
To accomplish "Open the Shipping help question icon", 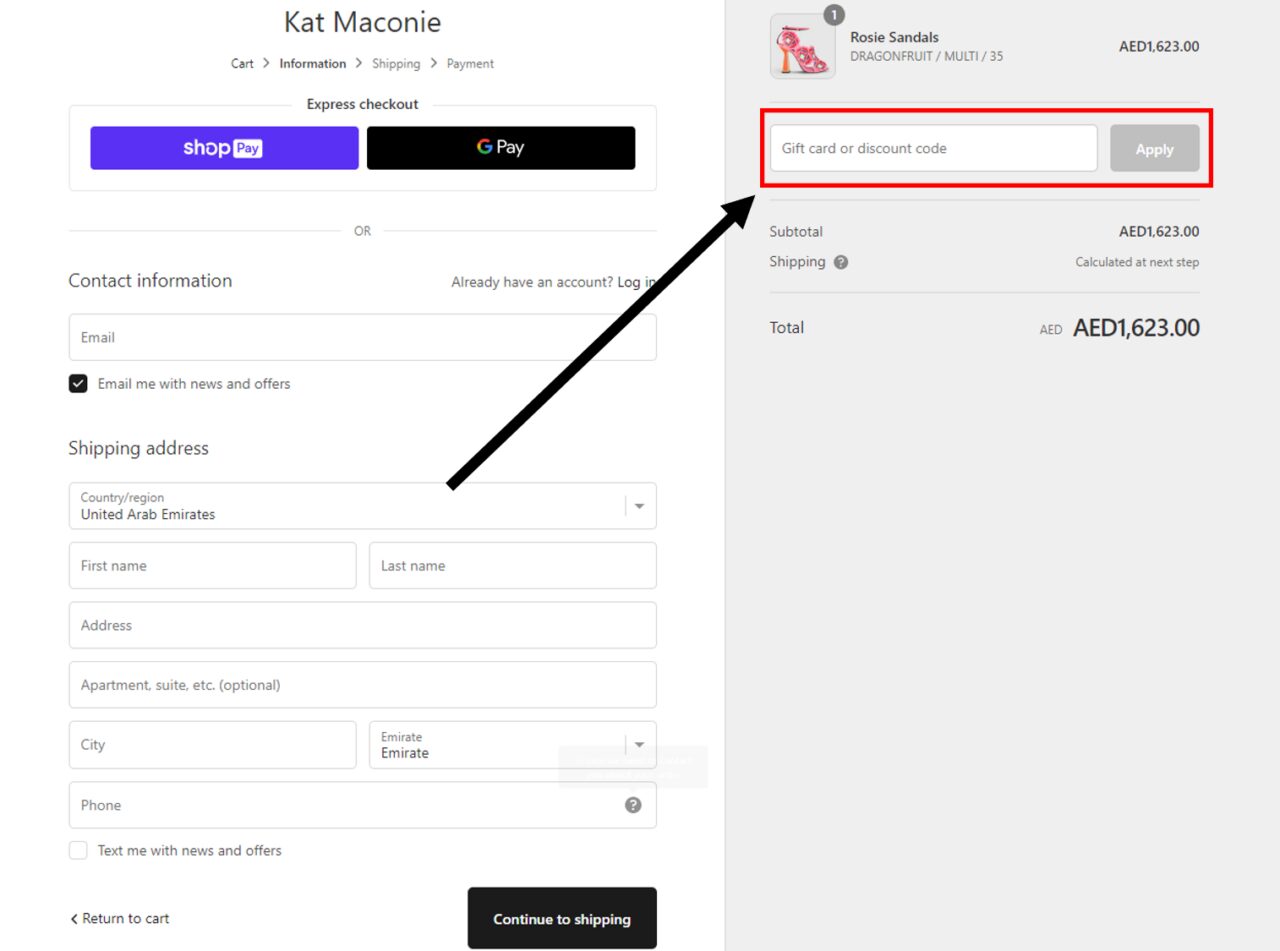I will 841,262.
